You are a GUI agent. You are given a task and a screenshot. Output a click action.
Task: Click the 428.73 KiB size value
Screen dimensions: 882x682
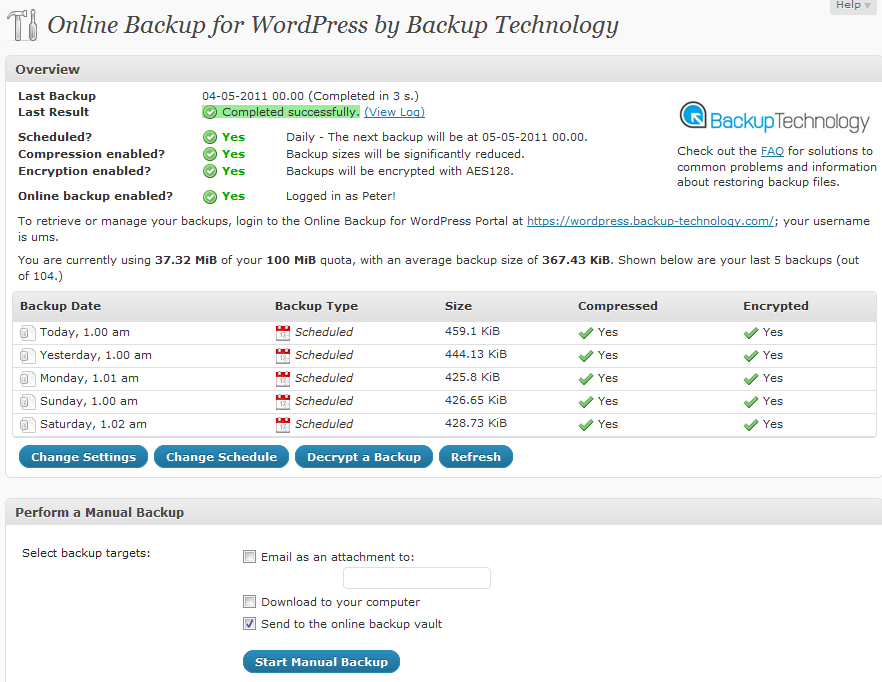pos(476,423)
